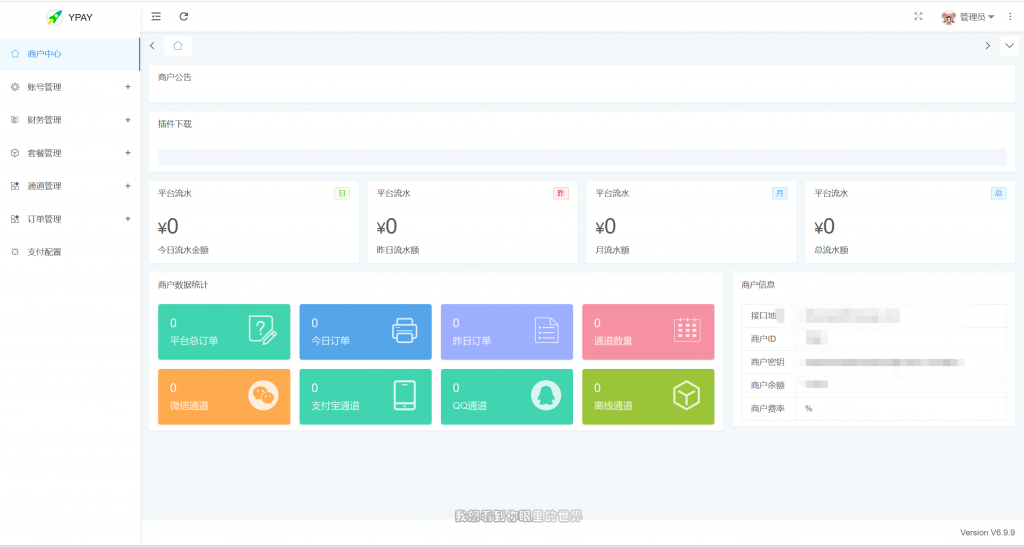Open the tab actions dropdown chevron

[1008, 46]
